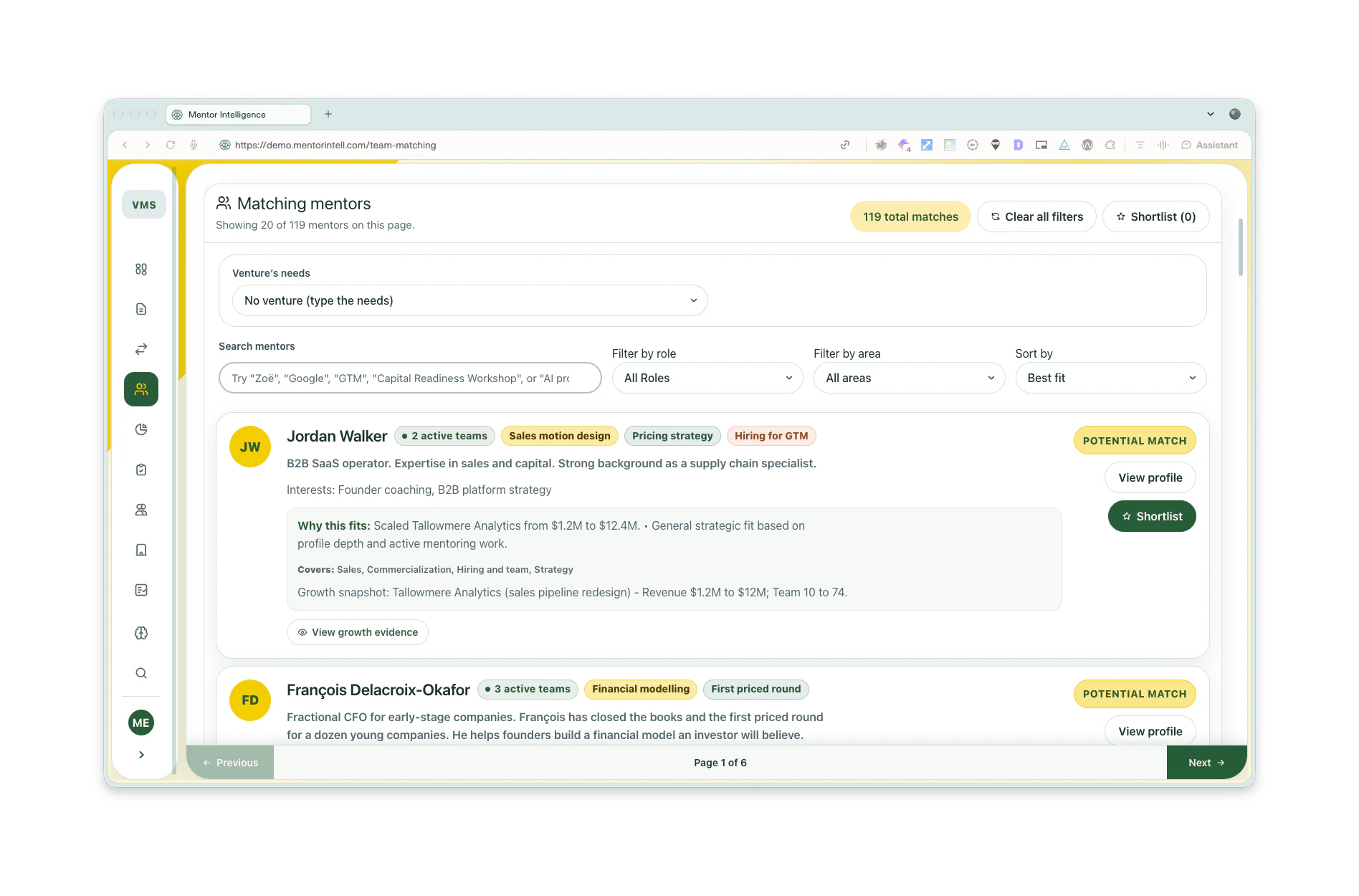Image resolution: width=1359 pixels, height=896 pixels.
Task: Click the VMS logo badge
Action: point(144,204)
